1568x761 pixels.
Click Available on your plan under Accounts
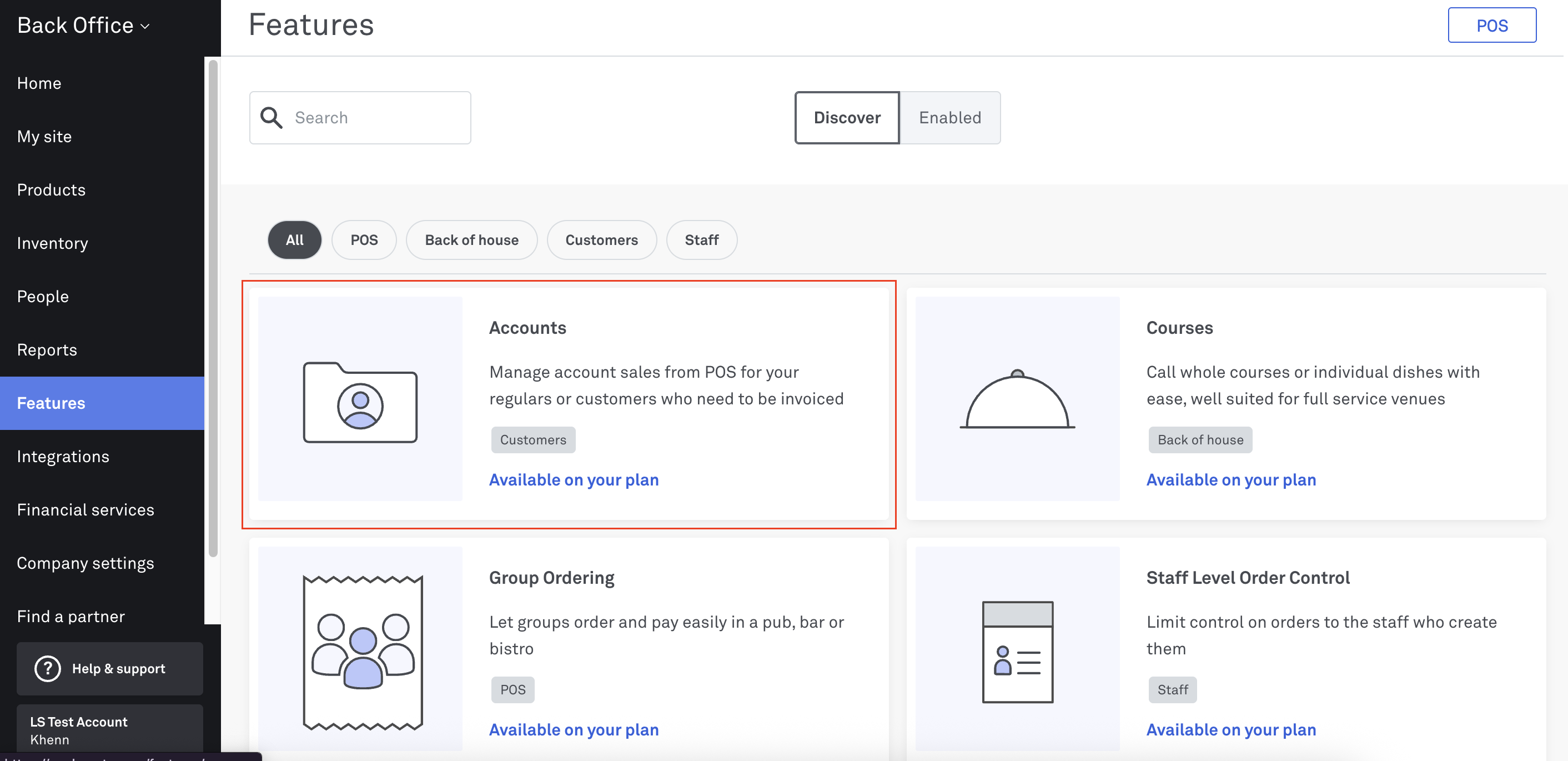click(x=574, y=480)
